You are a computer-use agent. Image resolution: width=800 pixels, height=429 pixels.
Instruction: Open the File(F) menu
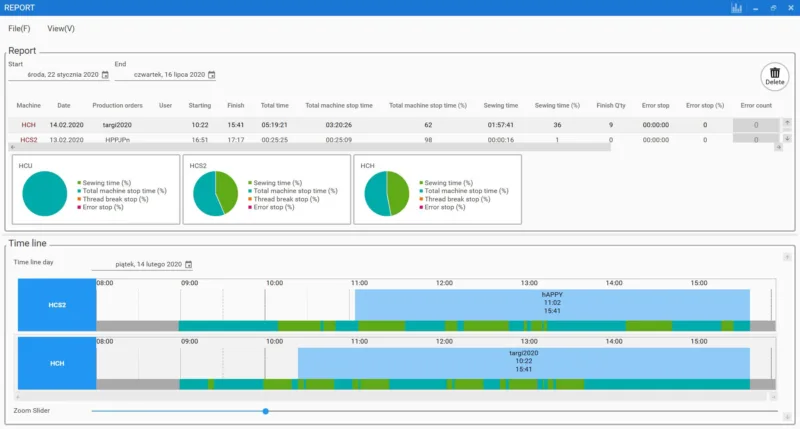point(19,29)
